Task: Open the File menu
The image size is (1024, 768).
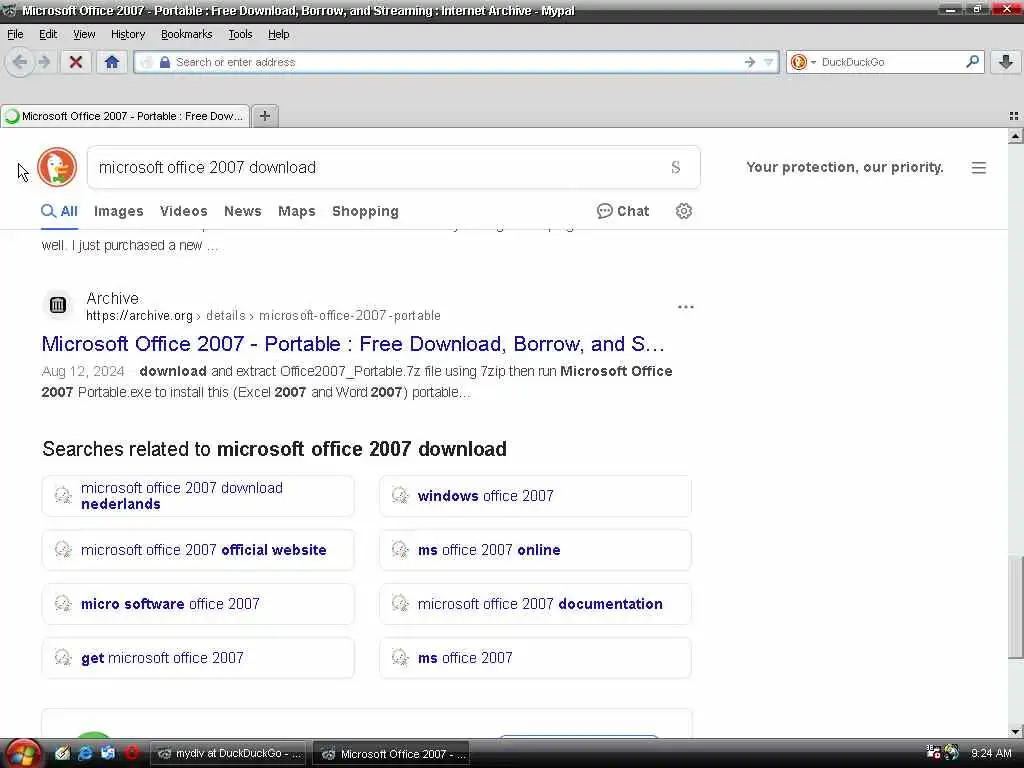Action: (x=15, y=34)
